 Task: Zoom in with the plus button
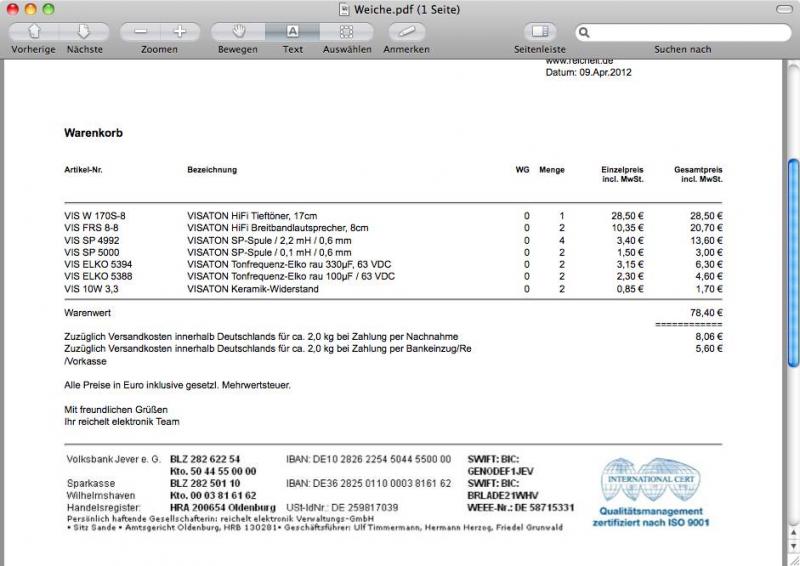pos(180,32)
